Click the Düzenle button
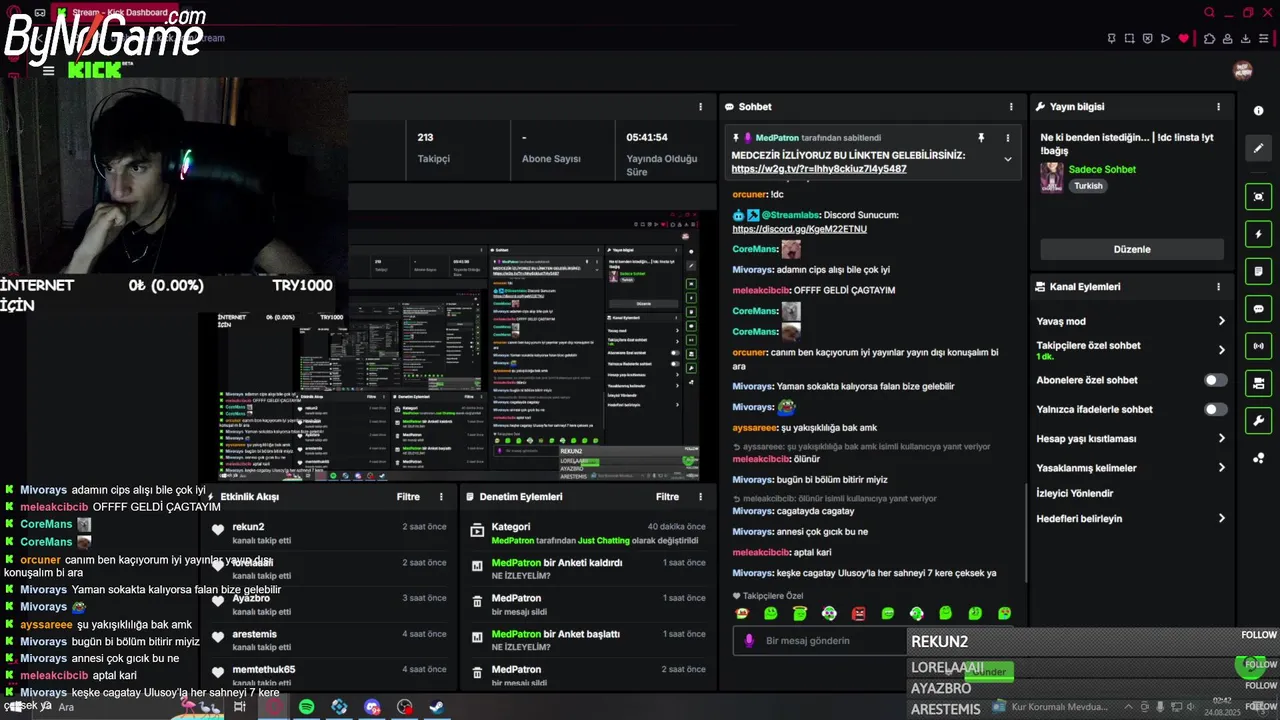Viewport: 1280px width, 720px height. [x=1132, y=249]
